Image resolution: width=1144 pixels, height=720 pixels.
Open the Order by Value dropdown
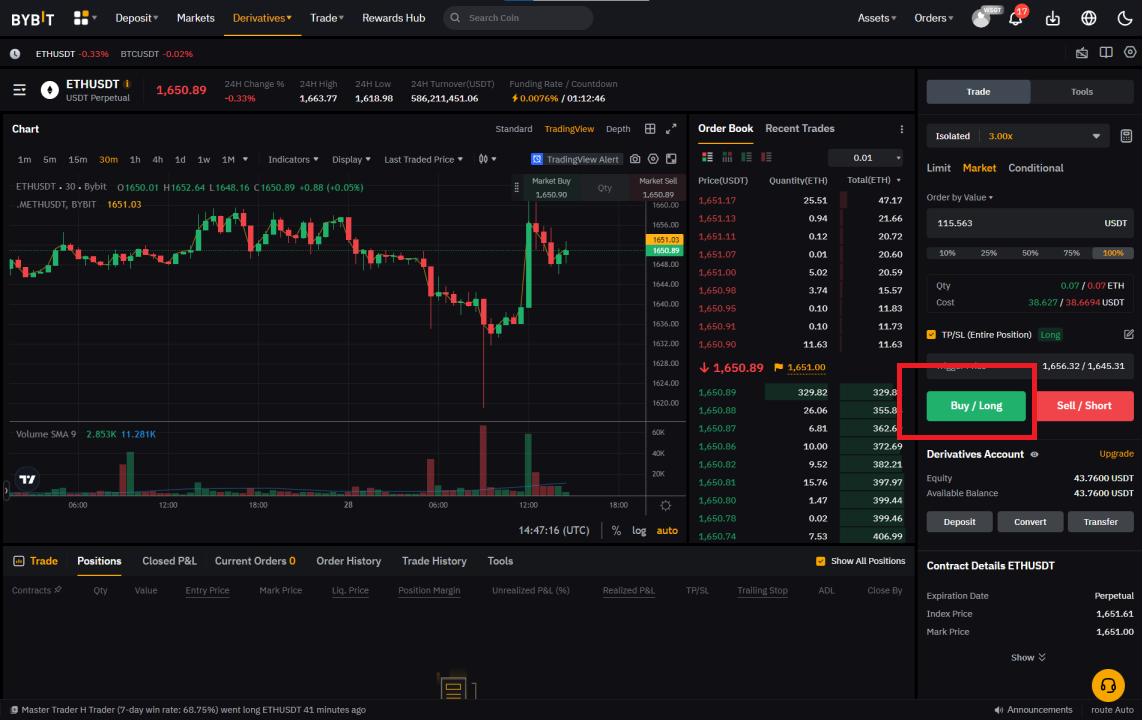coord(959,198)
